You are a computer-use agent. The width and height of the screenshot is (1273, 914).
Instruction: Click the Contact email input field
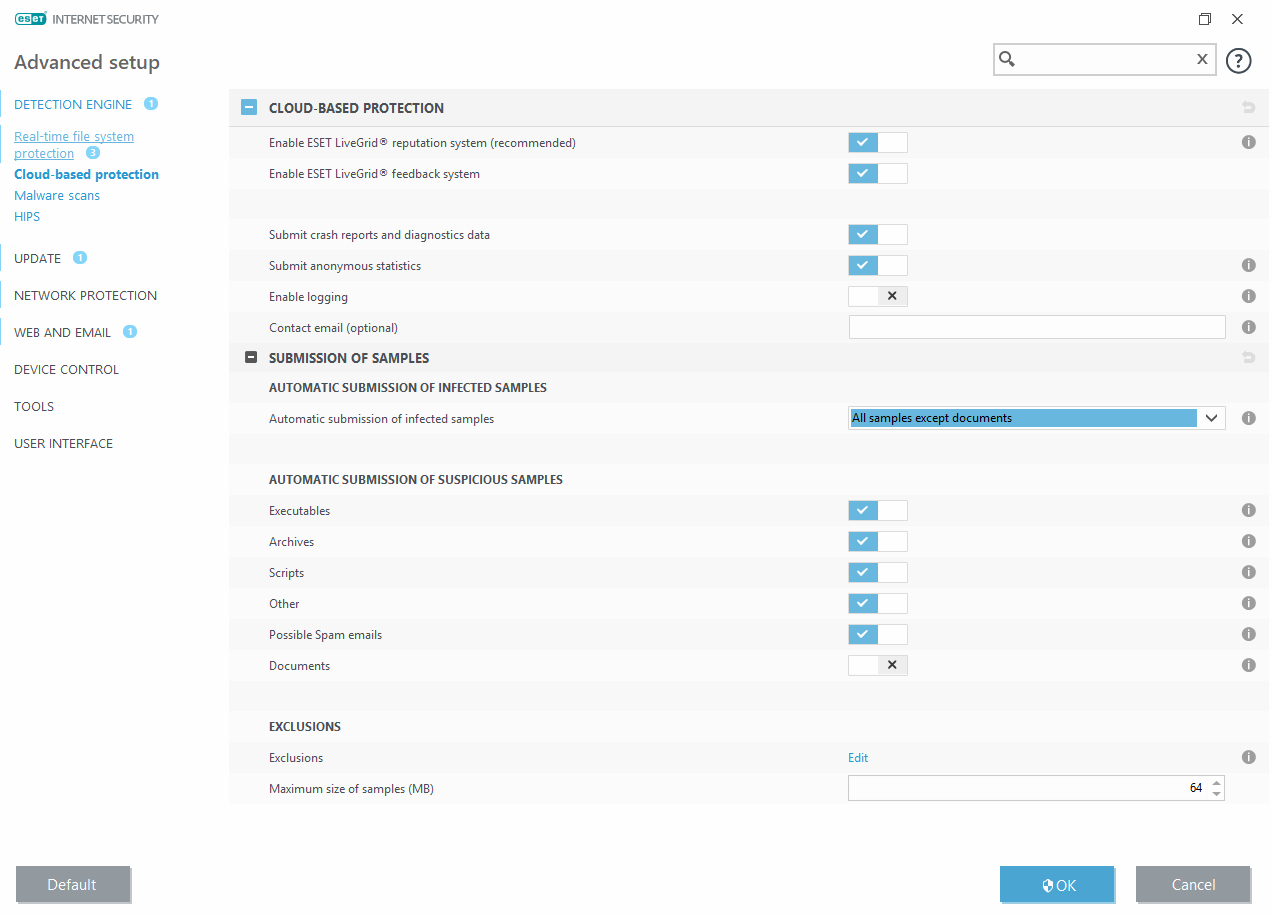click(x=1036, y=327)
